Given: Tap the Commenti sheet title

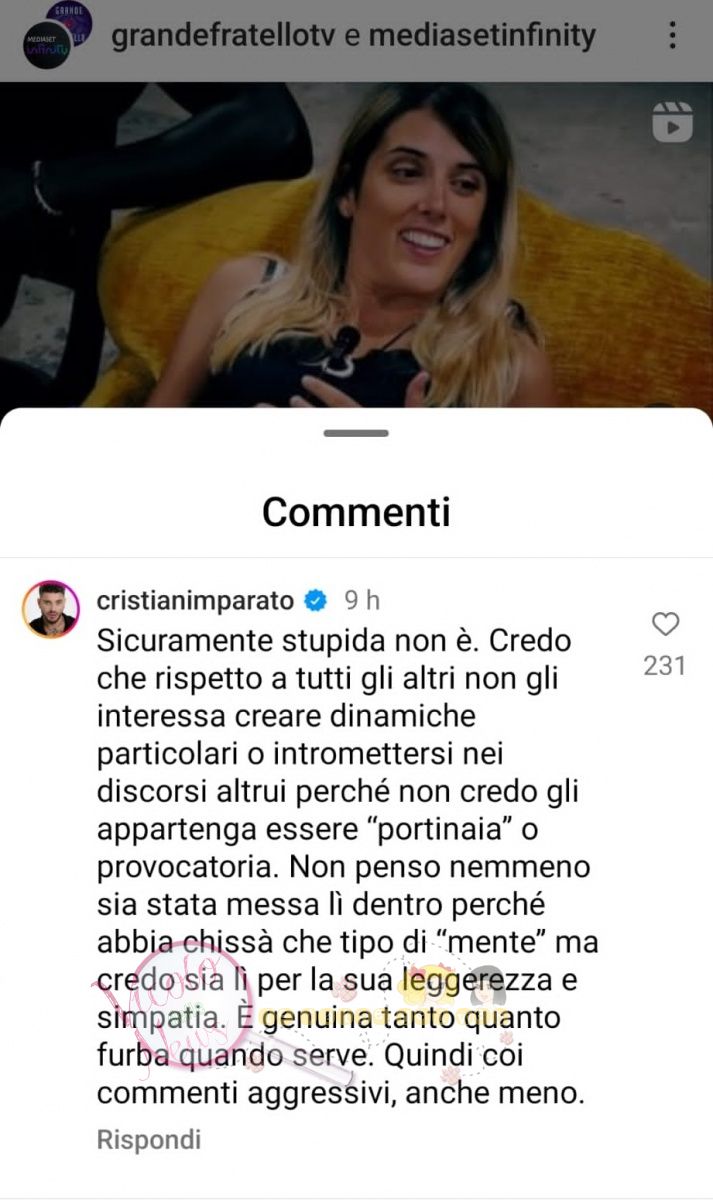Looking at the screenshot, I should tap(356, 512).
